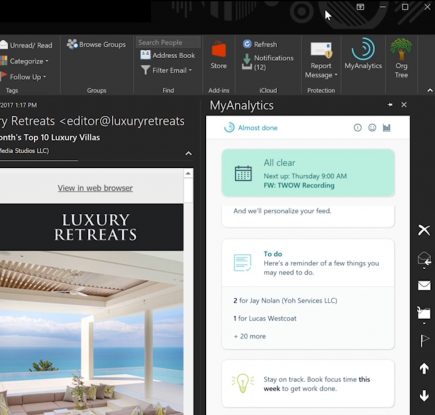The width and height of the screenshot is (435, 415).
Task: Click the Unread/Read ribbon button
Action: pos(26,45)
